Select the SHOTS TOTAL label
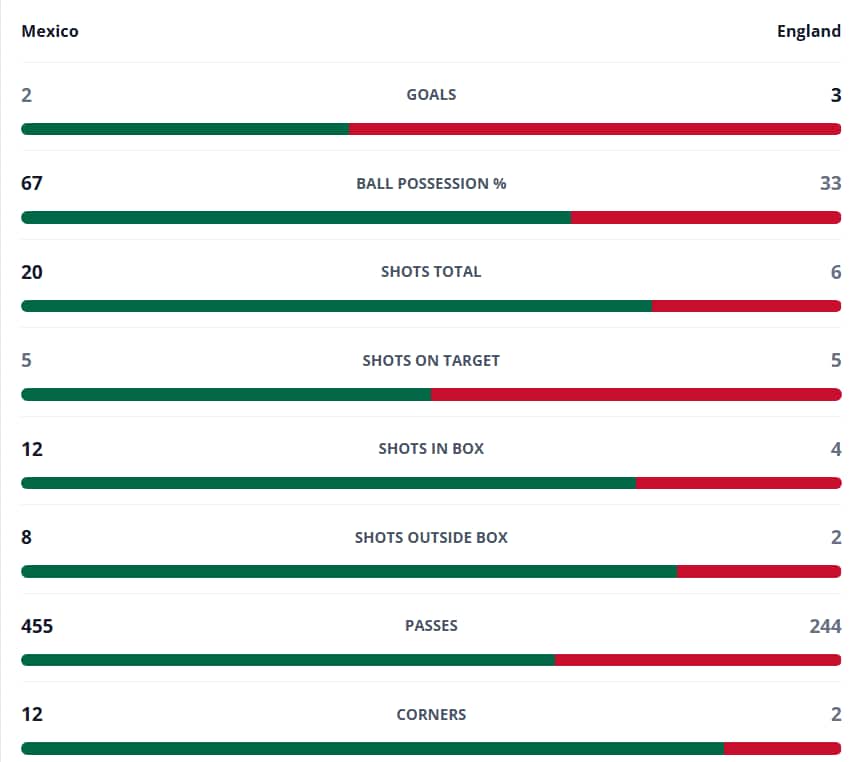Image resolution: width=861 pixels, height=762 pixels. [431, 272]
